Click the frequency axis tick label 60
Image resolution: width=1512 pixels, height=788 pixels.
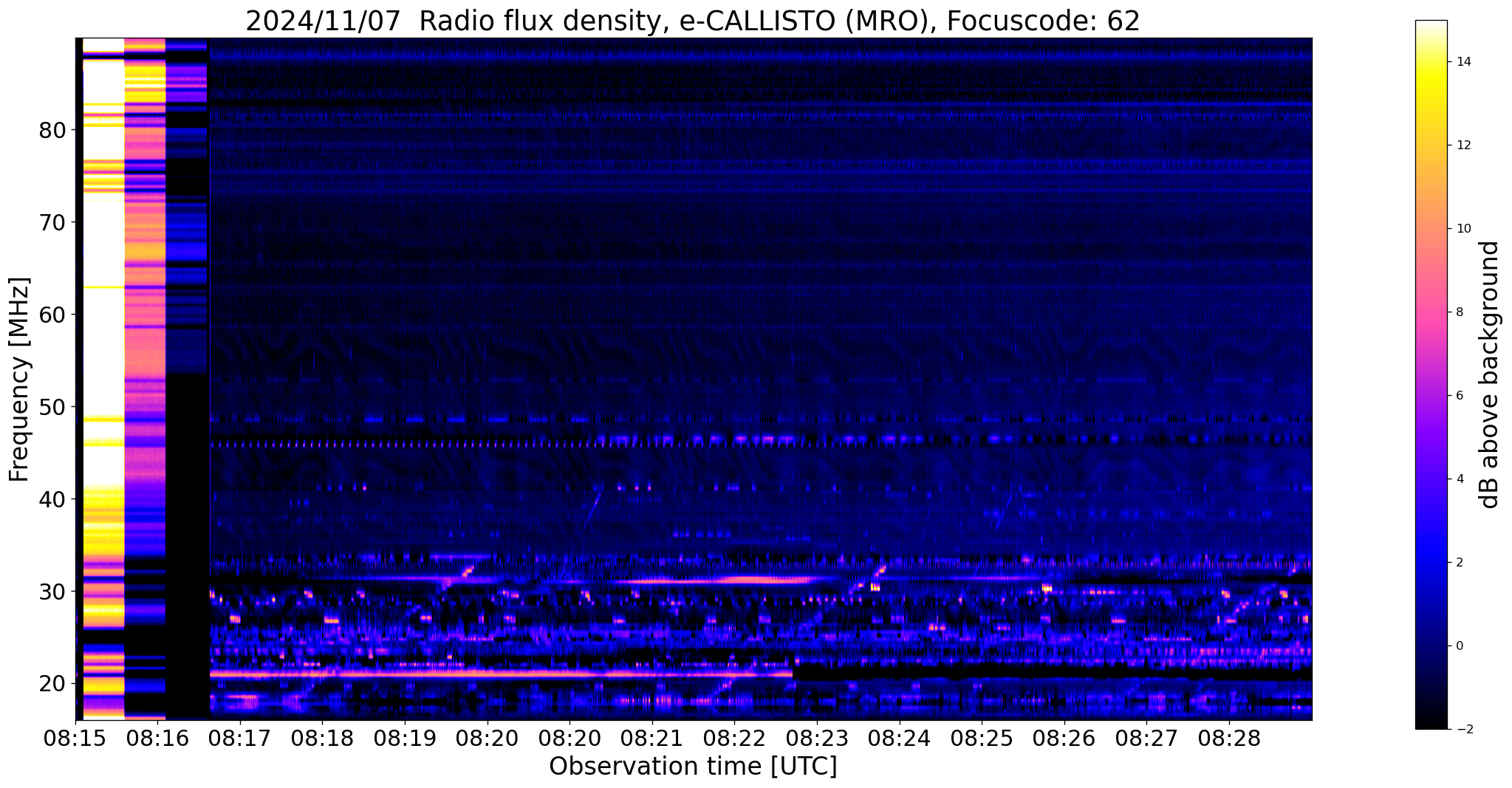coord(52,315)
